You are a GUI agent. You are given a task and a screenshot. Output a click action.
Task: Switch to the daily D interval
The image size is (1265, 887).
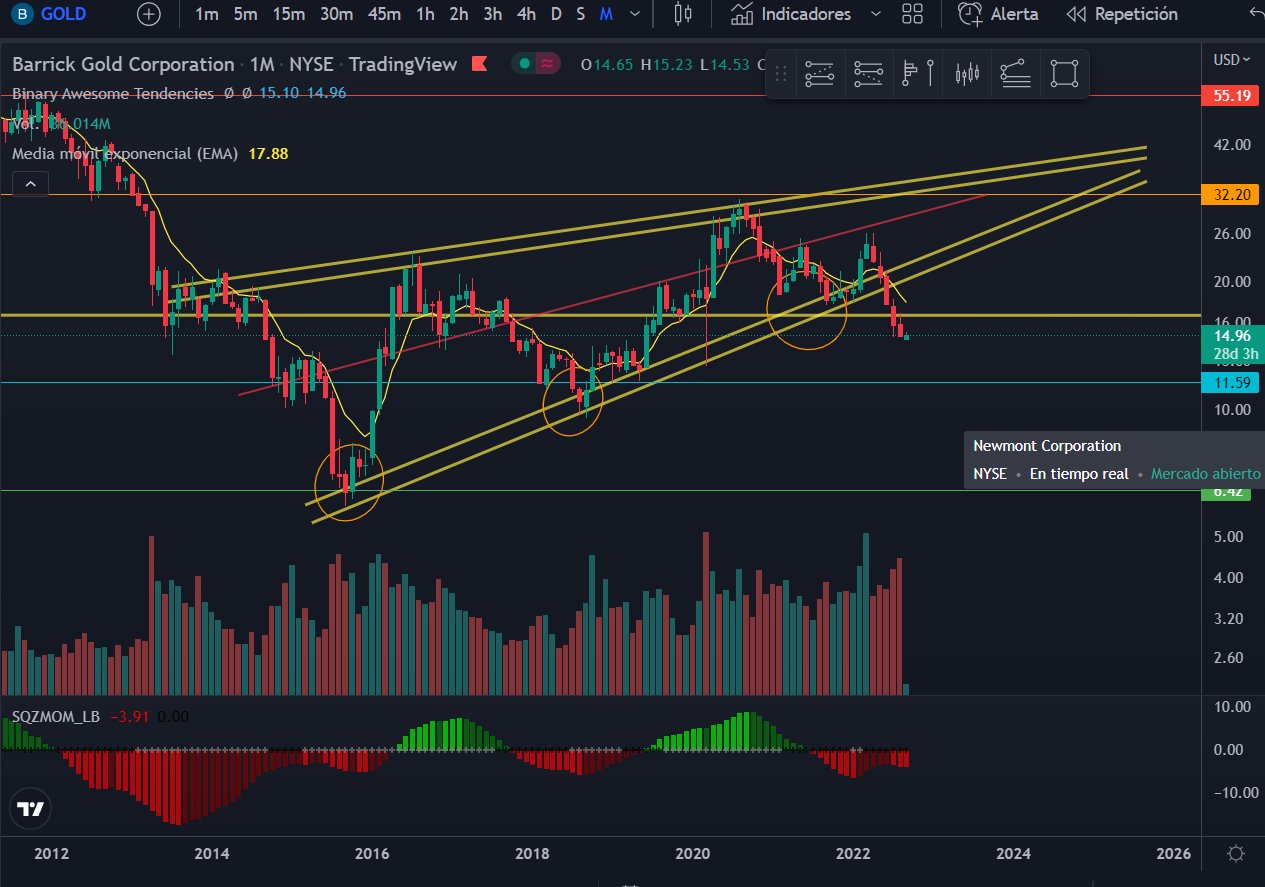tap(556, 14)
